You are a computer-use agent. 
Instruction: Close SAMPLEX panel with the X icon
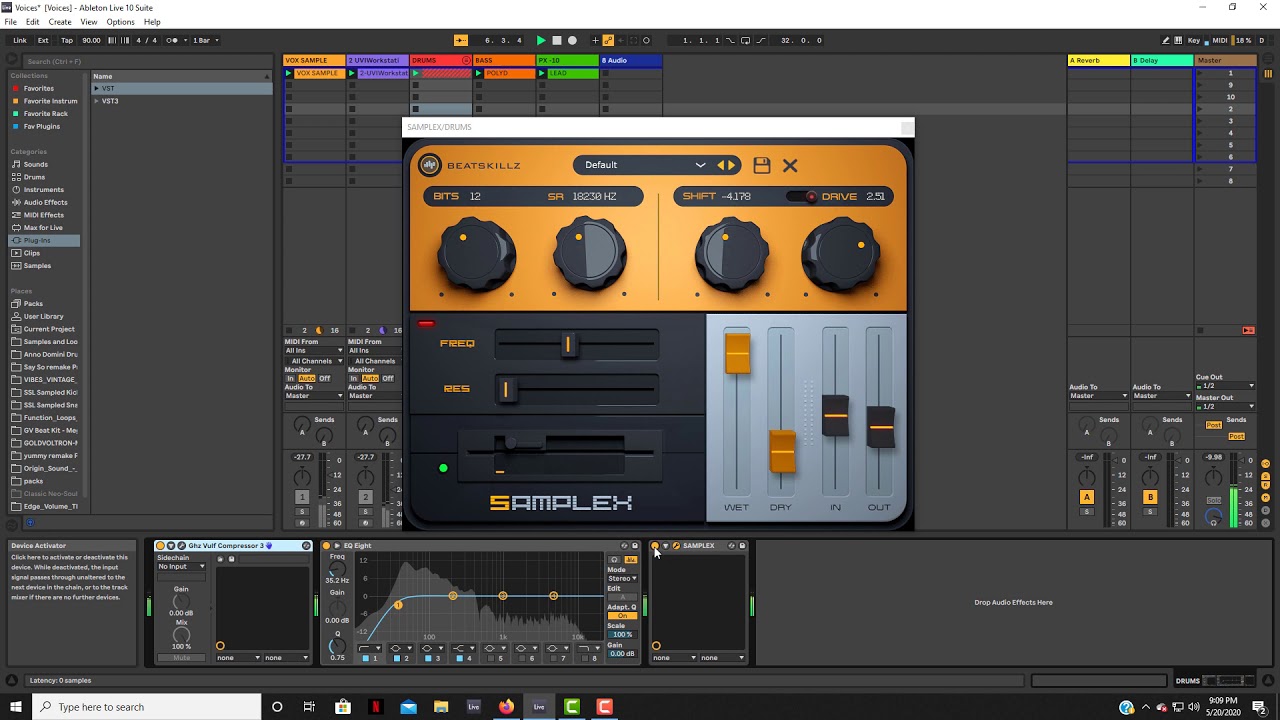(790, 165)
